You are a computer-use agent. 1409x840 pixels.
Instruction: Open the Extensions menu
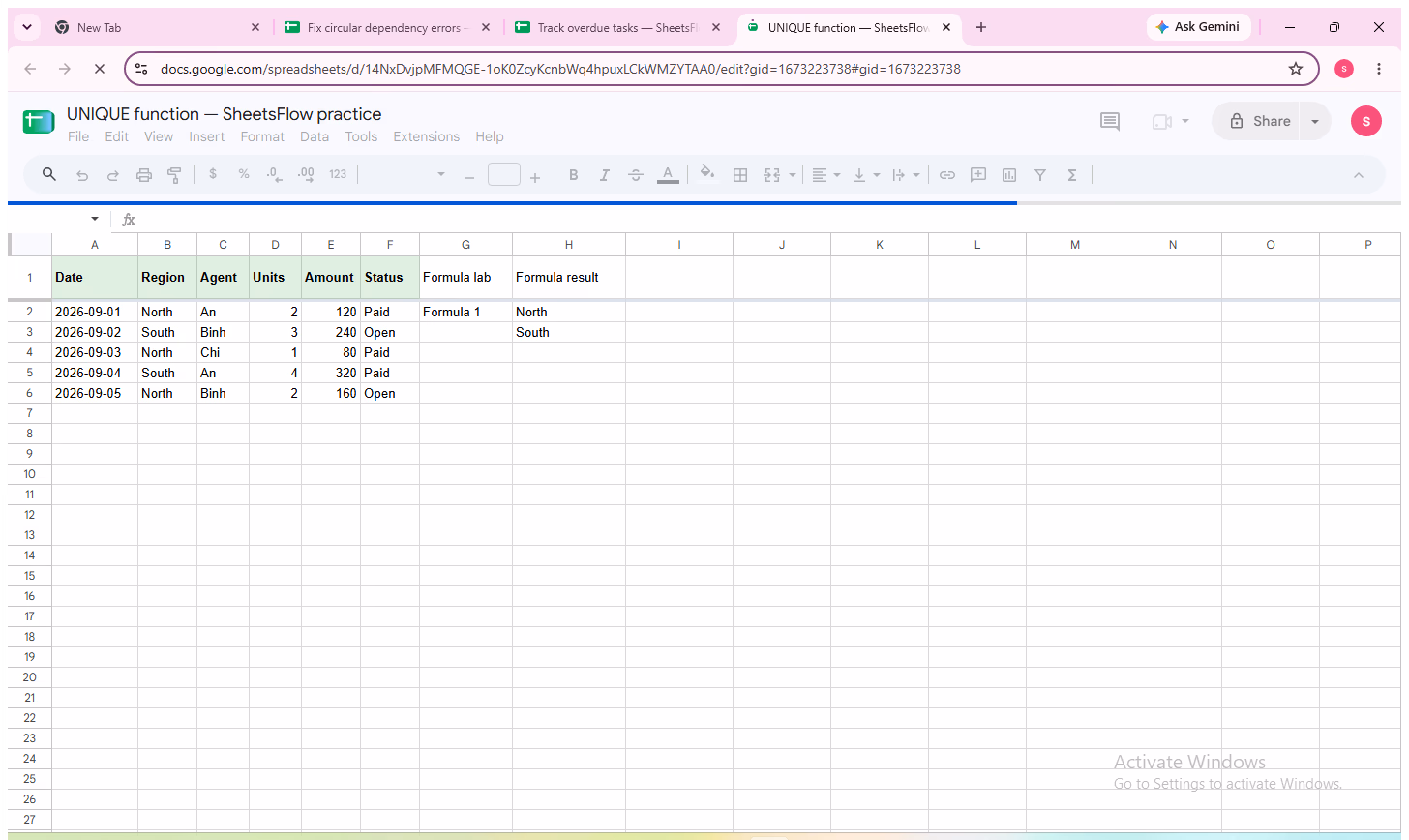pos(427,136)
